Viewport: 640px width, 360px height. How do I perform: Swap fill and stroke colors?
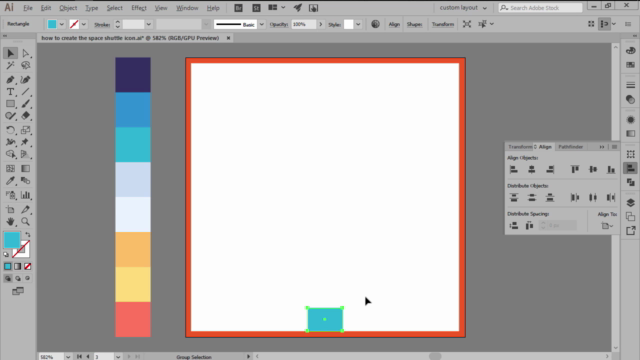(28, 235)
